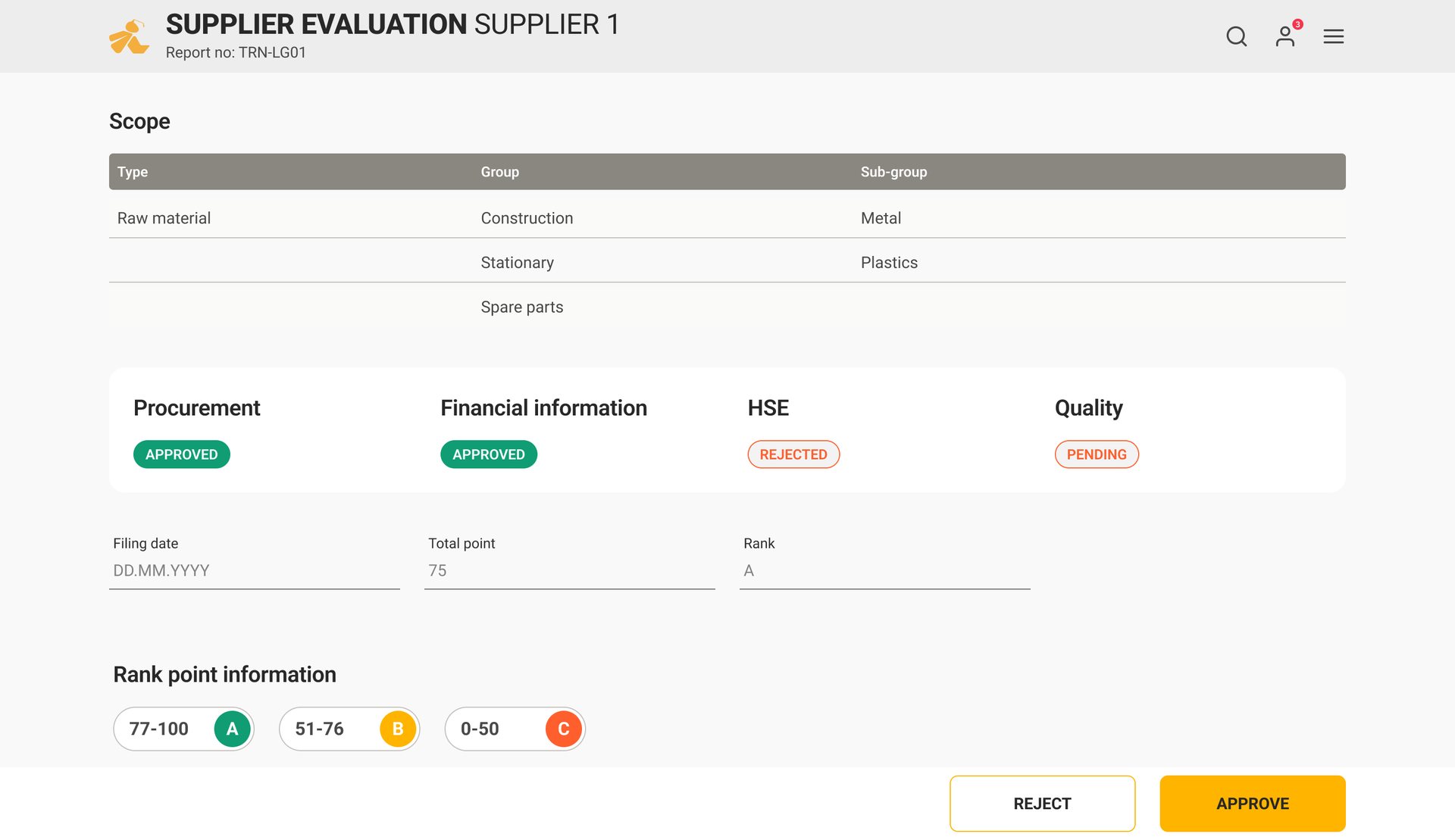Focus the Rank field showing A
The image size is (1455, 840).
click(x=885, y=571)
